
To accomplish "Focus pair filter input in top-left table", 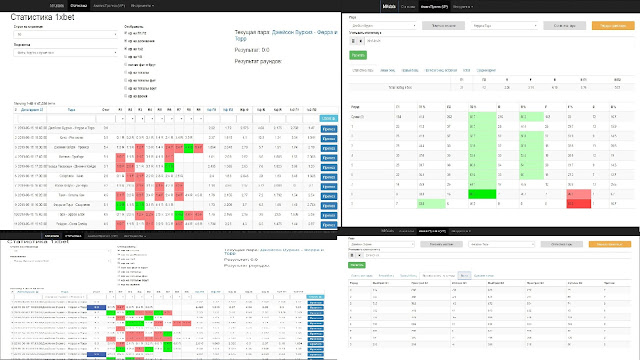I will [x=71, y=119].
